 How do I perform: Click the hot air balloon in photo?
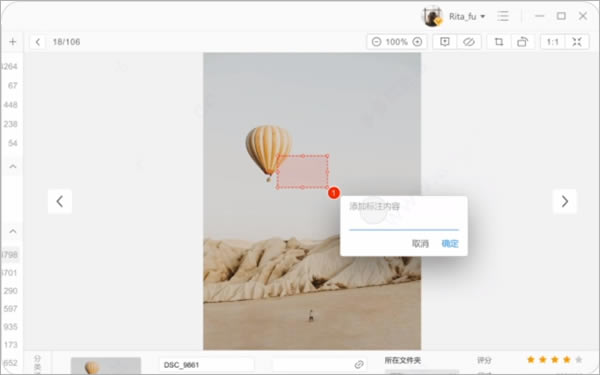pos(268,152)
